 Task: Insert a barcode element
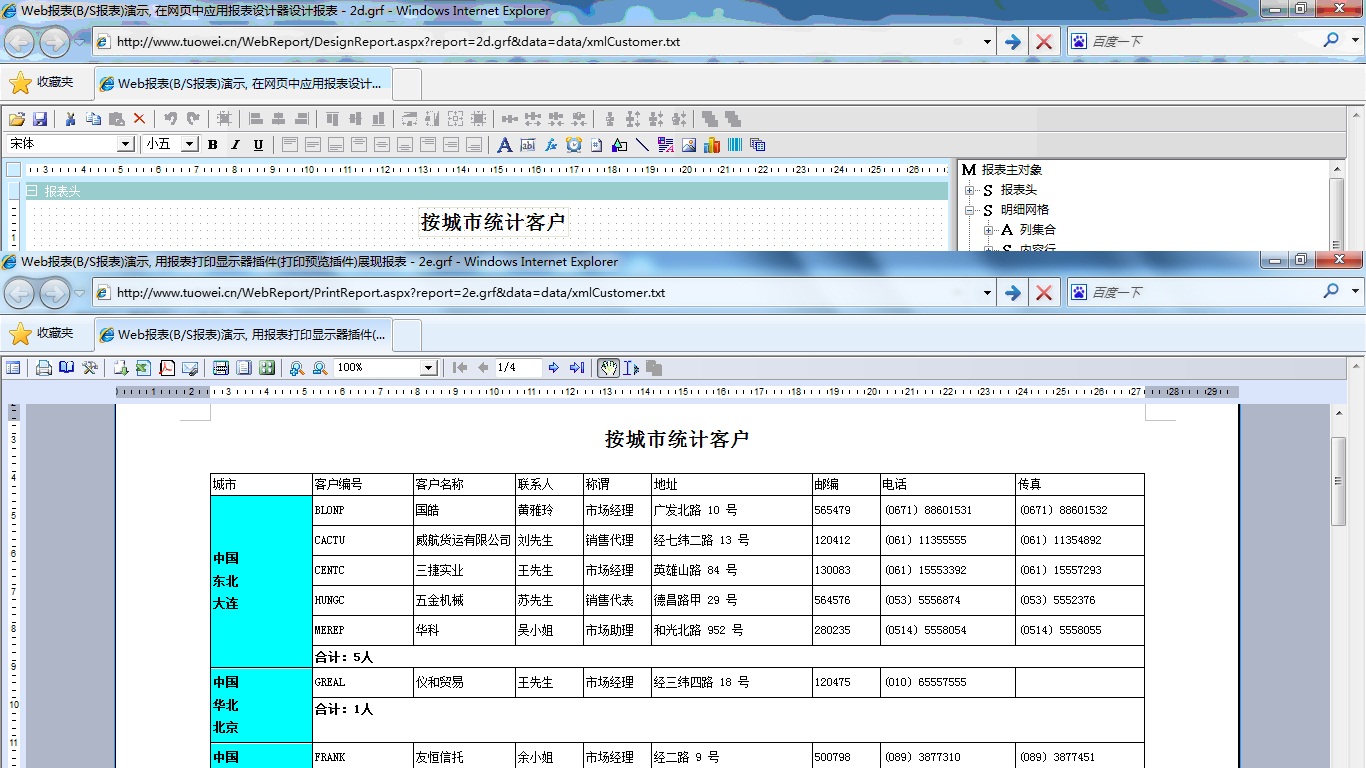735,145
